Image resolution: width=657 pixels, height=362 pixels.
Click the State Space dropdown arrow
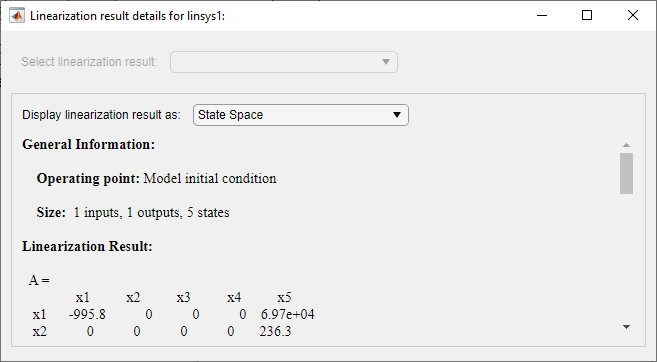tap(396, 115)
